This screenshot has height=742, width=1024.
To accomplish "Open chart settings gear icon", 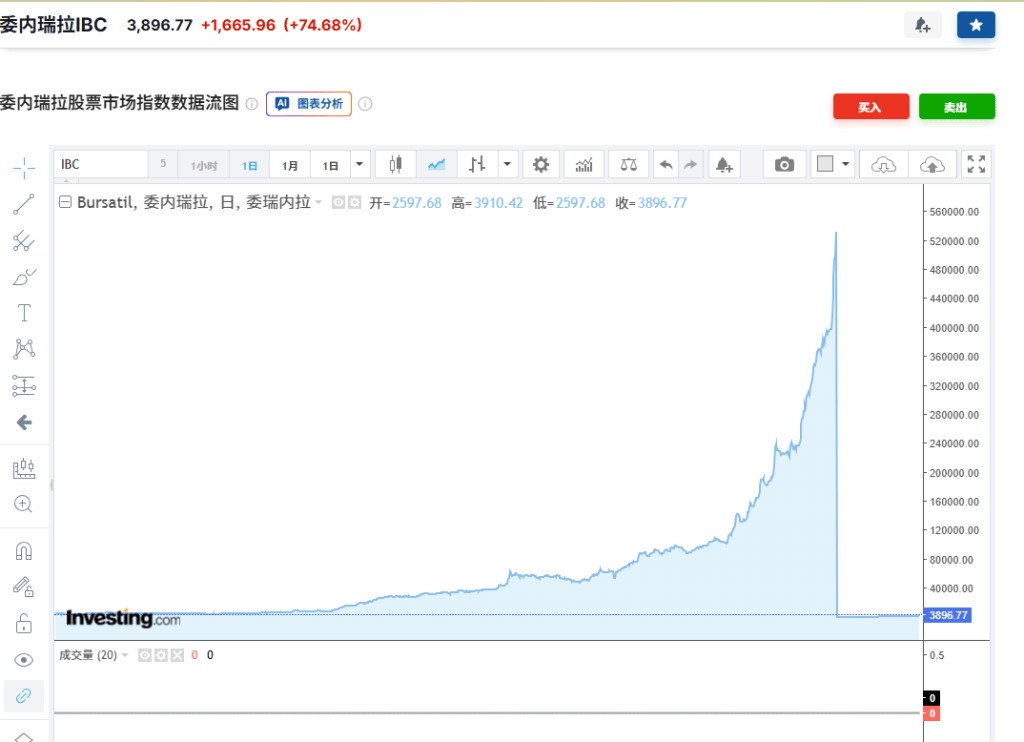I will (x=541, y=165).
